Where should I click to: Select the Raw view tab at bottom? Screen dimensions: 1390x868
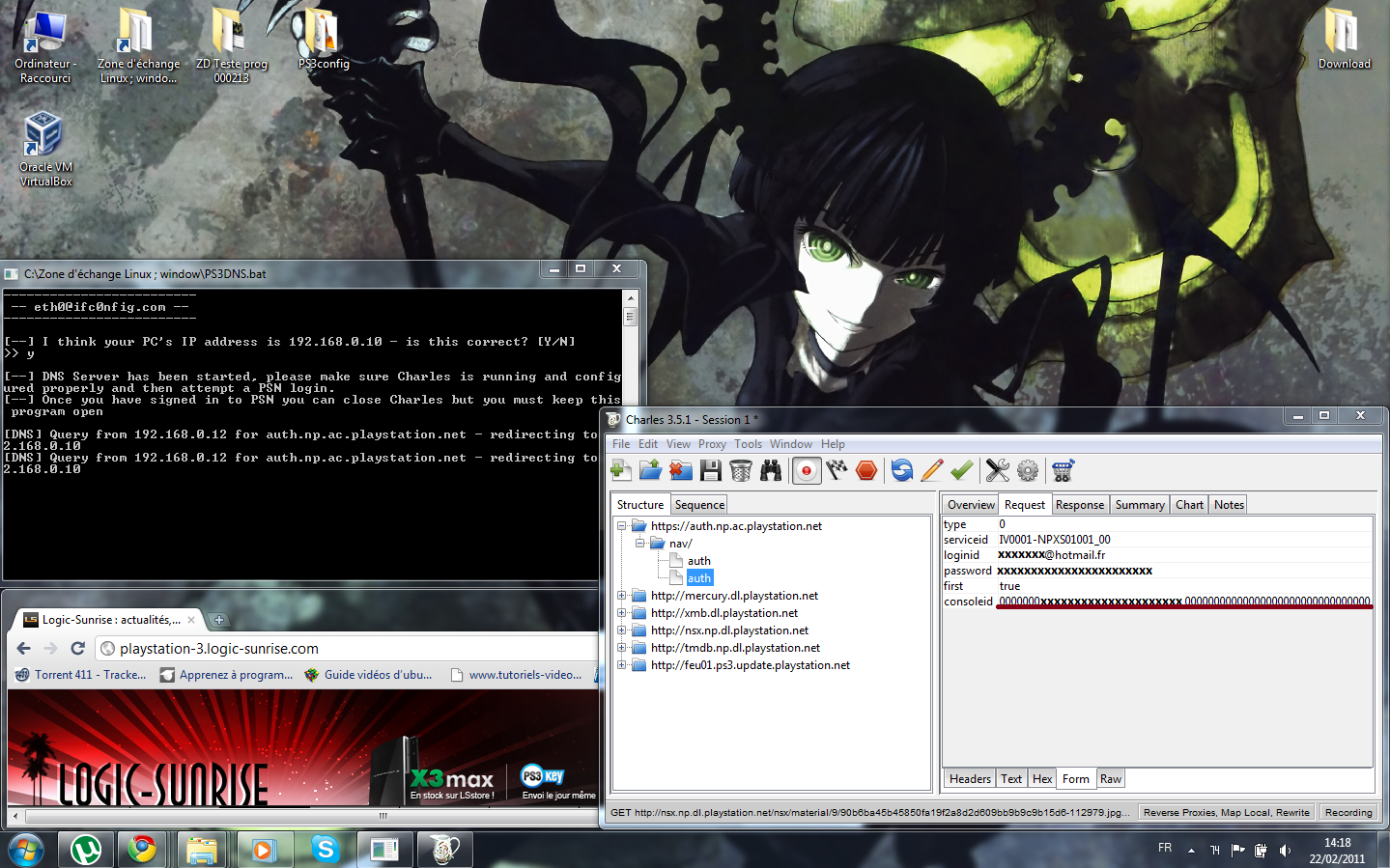pyautogui.click(x=1111, y=779)
